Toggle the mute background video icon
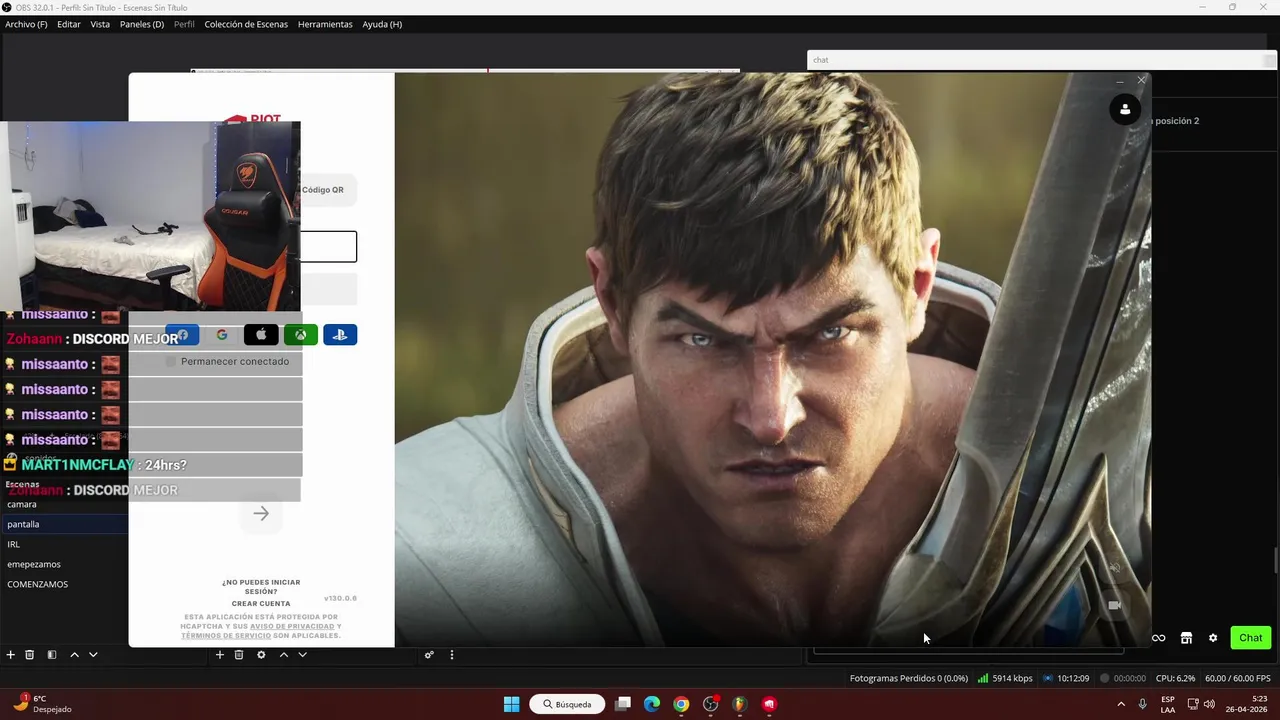The width and height of the screenshot is (1280, 720). tap(1114, 568)
